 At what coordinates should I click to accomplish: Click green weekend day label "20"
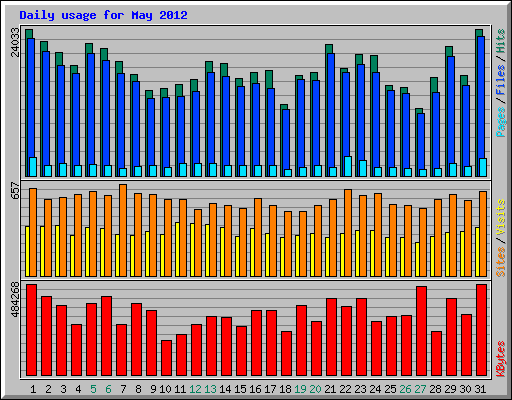point(315,389)
